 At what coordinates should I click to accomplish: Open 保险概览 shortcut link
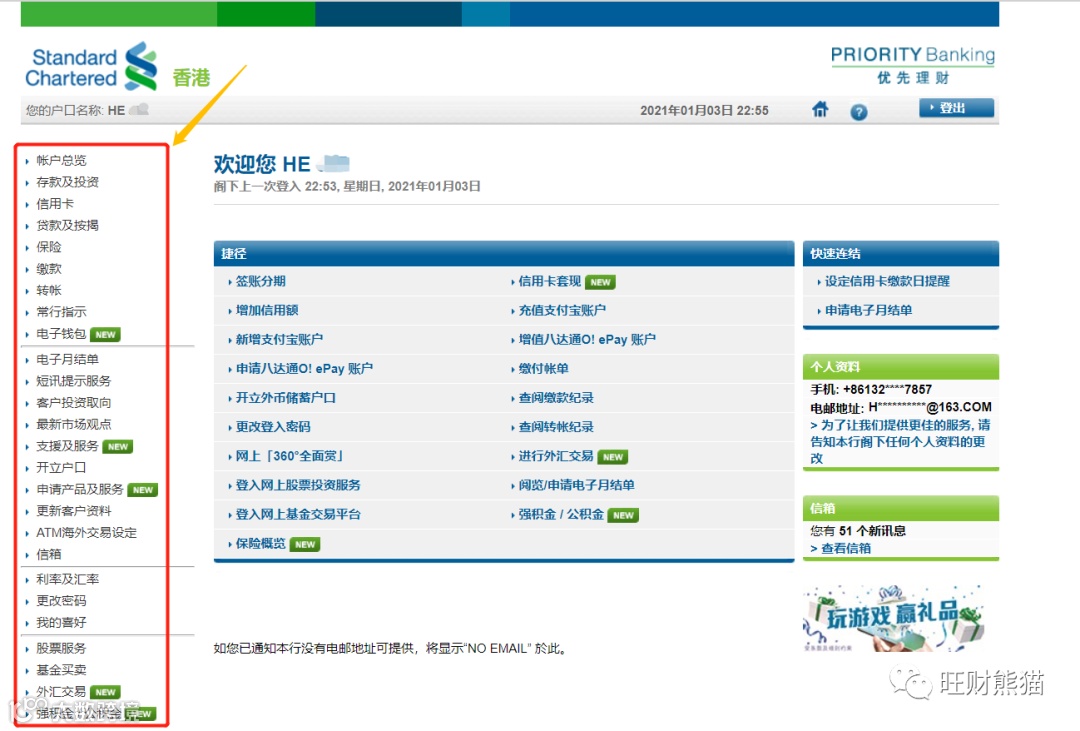(260, 544)
